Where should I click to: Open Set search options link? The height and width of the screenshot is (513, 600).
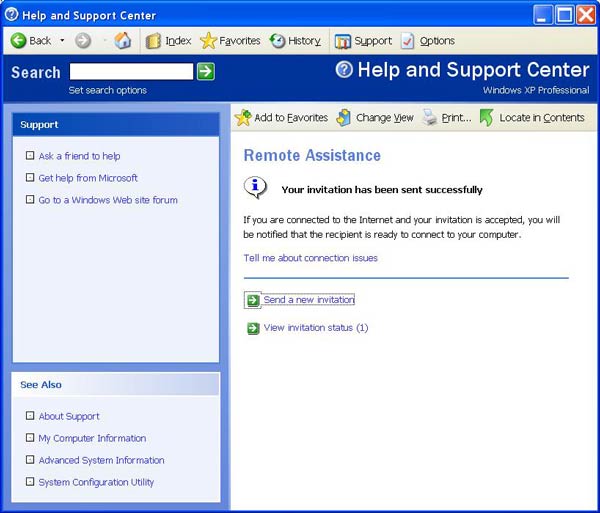pos(108,90)
